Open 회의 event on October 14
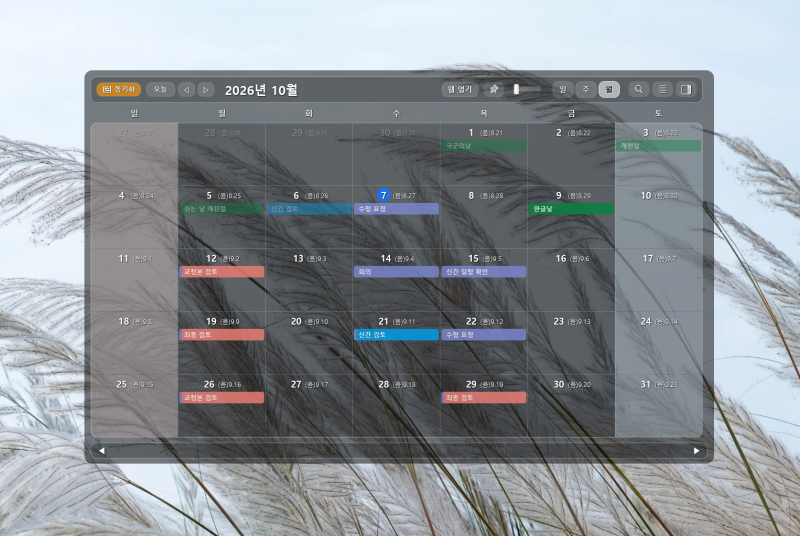The height and width of the screenshot is (536, 800). (x=396, y=272)
